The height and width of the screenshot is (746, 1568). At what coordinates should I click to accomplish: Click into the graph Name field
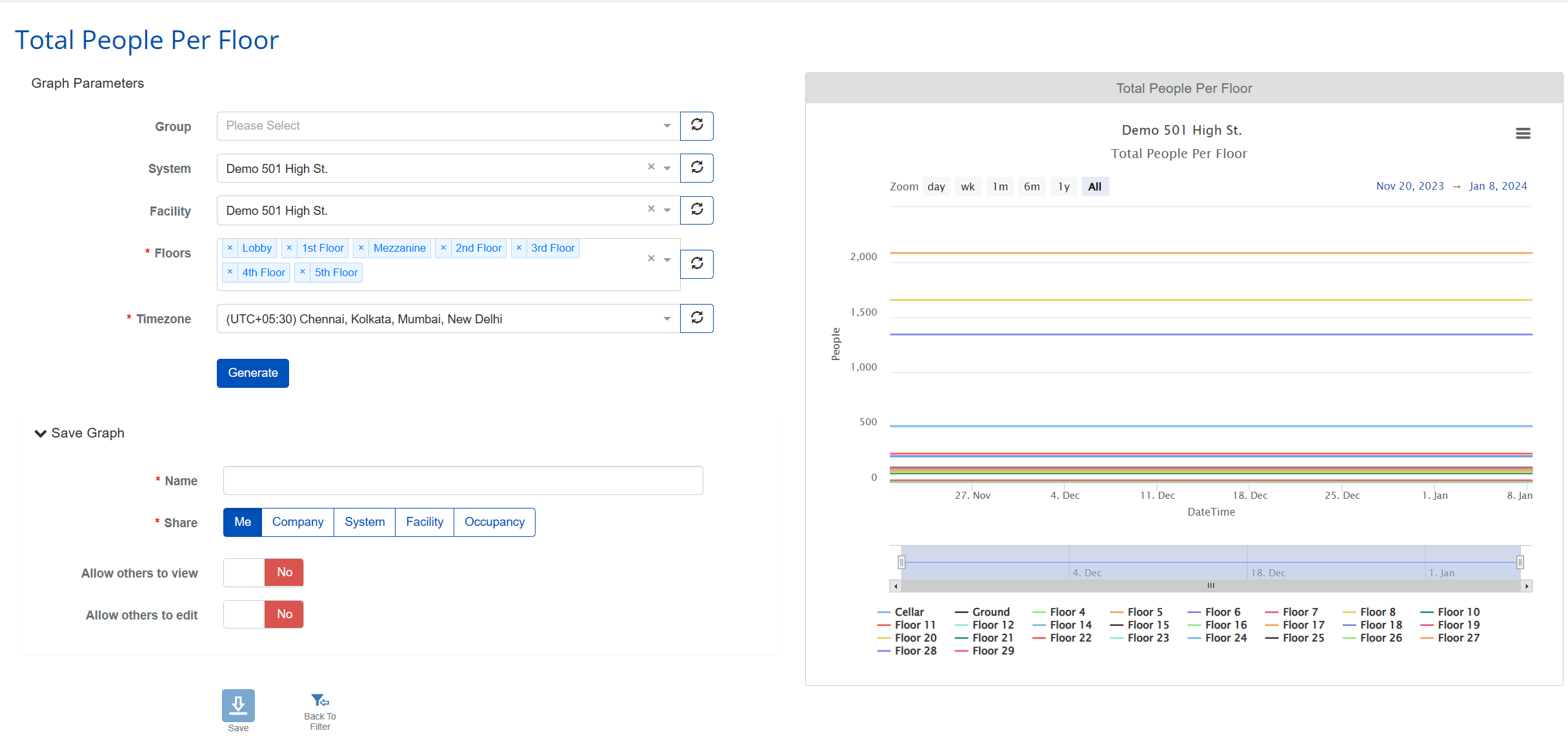pyautogui.click(x=463, y=481)
